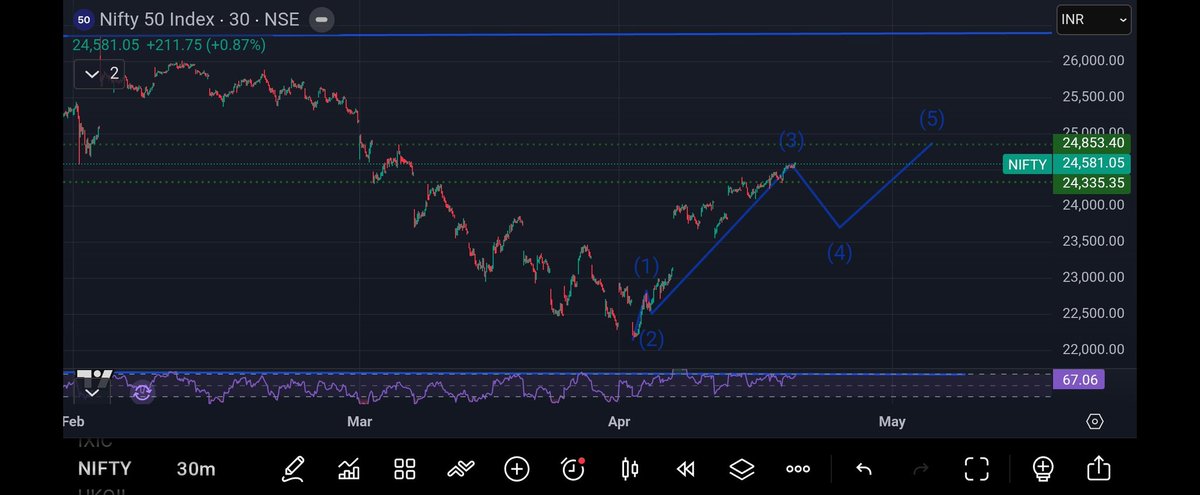Open the object tree layers icon
Image resolution: width=1200 pixels, height=495 pixels.
tap(741, 468)
